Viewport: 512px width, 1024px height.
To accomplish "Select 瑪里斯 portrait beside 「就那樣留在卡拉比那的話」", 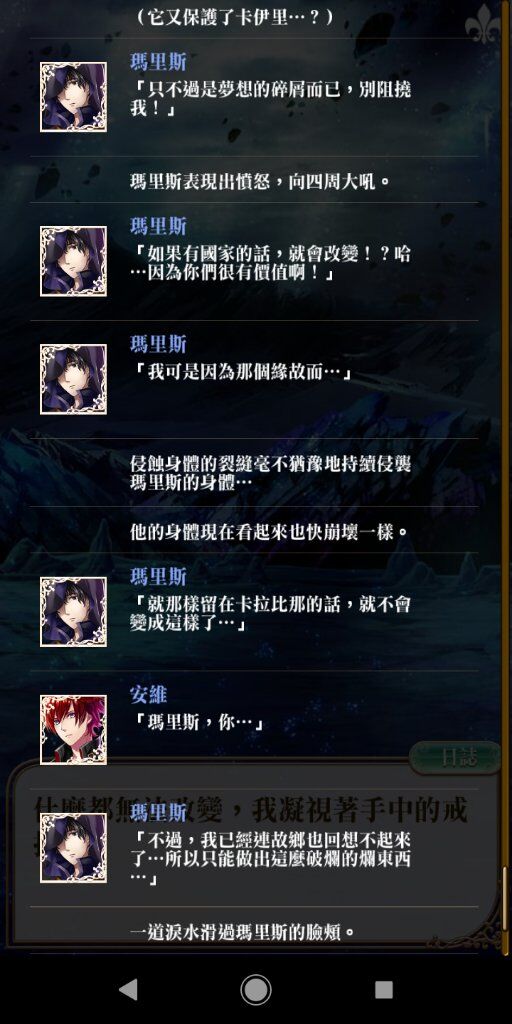I will [x=73, y=612].
